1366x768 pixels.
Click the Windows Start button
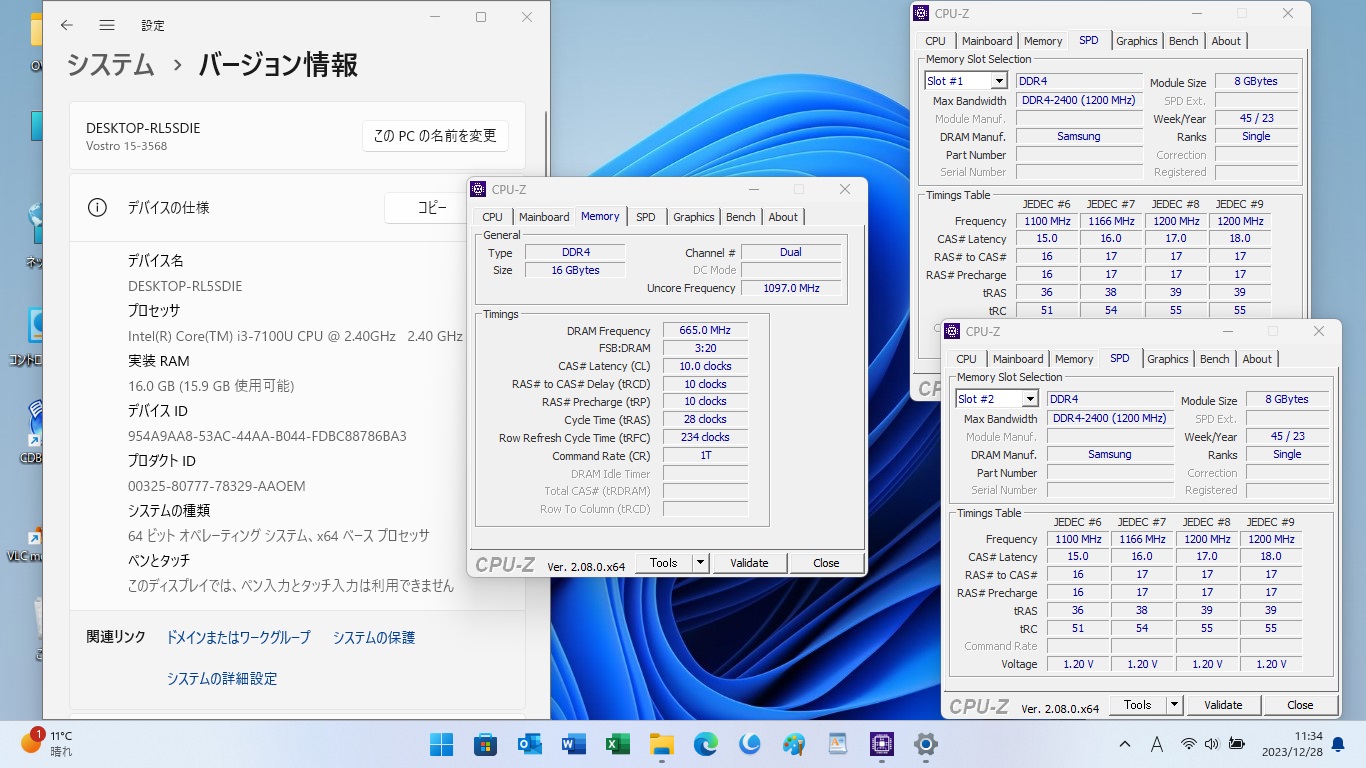(x=441, y=744)
